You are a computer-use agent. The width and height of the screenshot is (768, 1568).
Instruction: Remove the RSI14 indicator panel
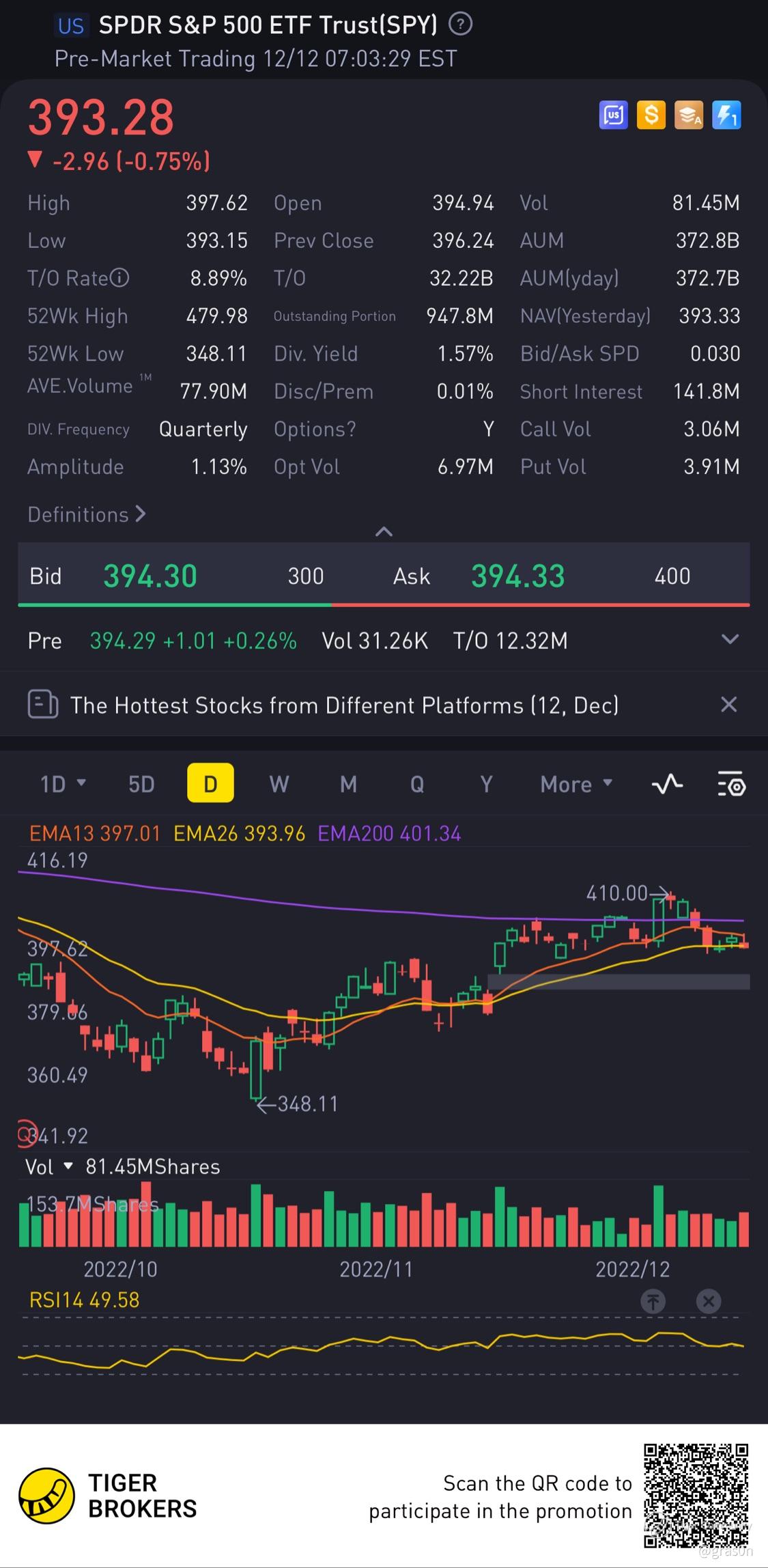point(709,1301)
